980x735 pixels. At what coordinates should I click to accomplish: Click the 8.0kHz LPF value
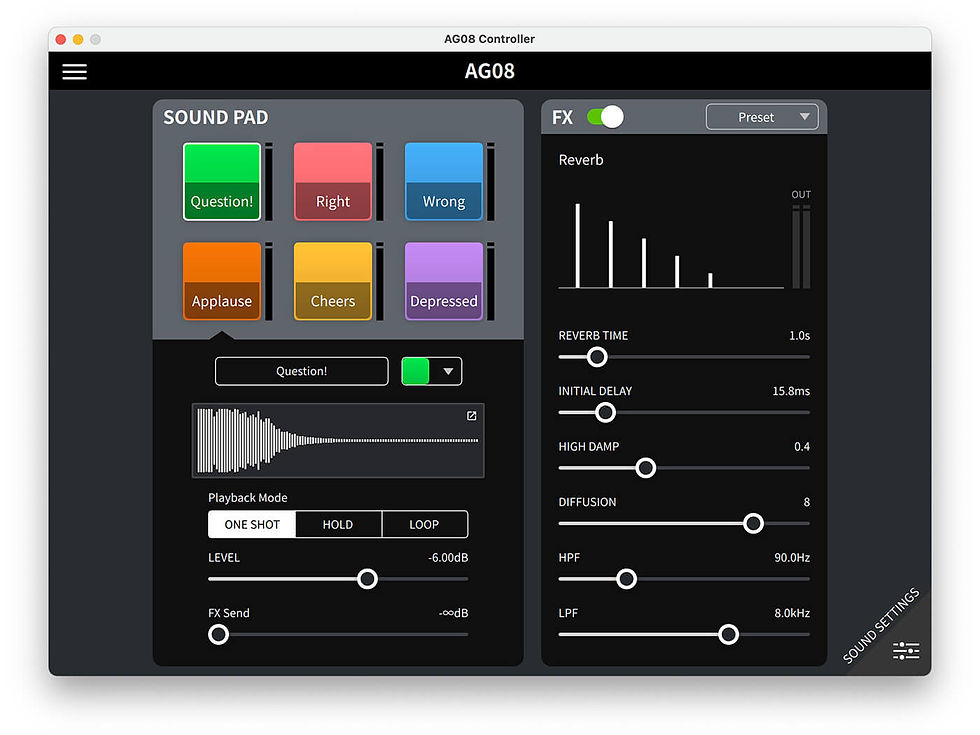(792, 613)
